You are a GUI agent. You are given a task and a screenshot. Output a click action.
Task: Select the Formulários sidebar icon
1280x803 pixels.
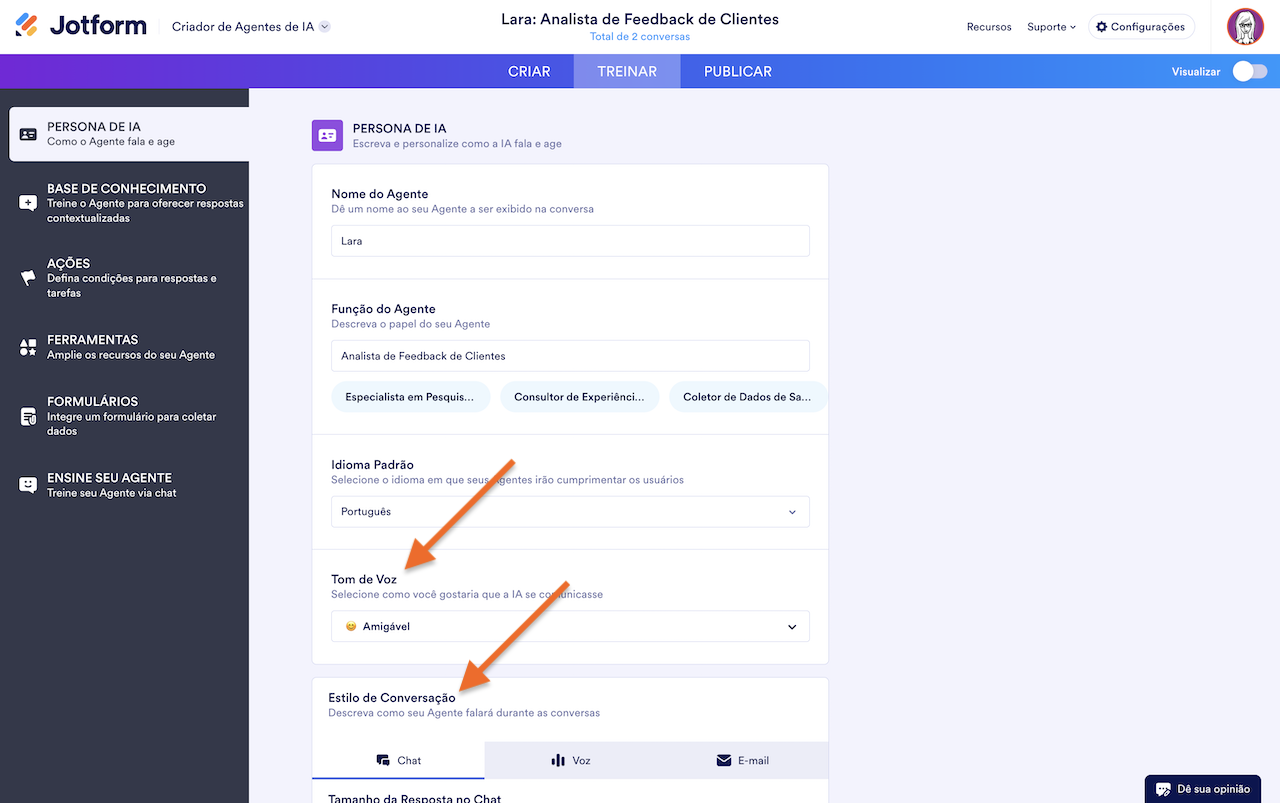28,416
